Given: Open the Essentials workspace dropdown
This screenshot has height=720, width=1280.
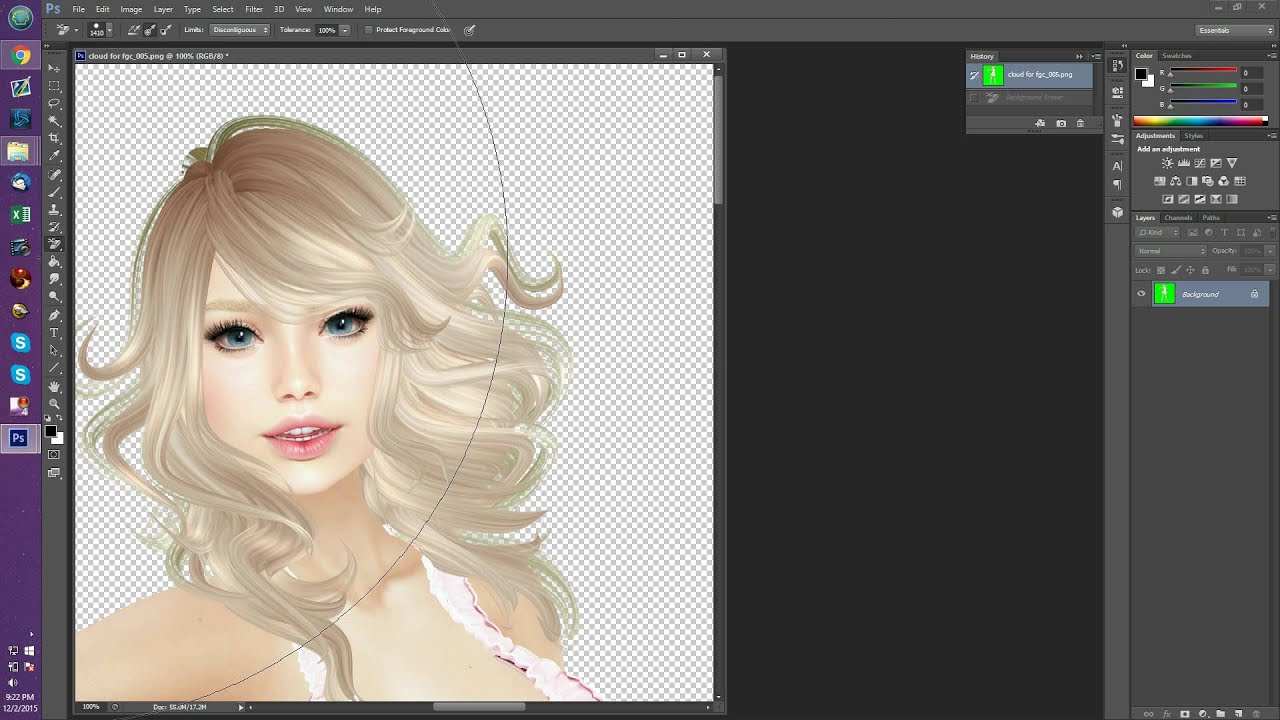Looking at the screenshot, I should coord(1235,30).
